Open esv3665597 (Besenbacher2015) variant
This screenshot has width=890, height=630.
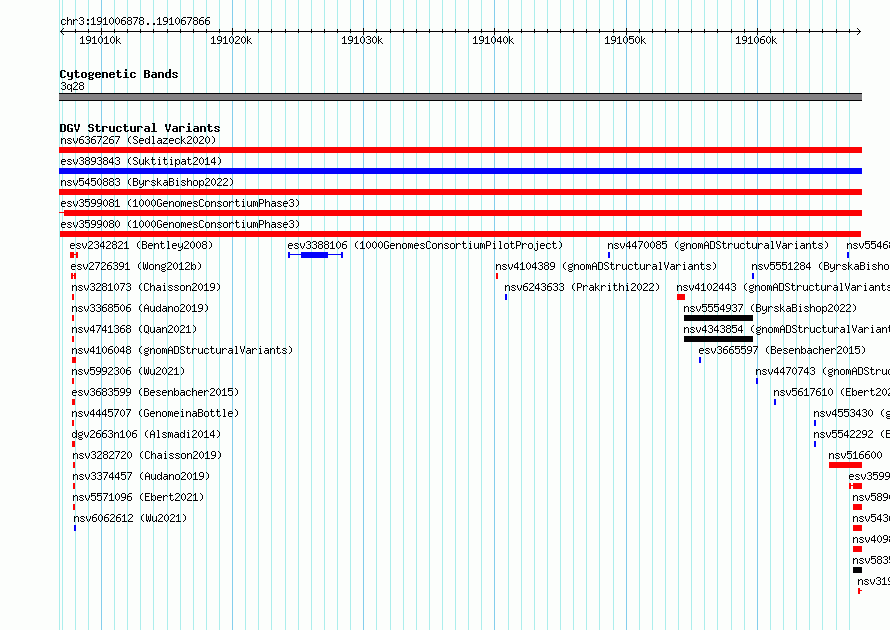782,350
